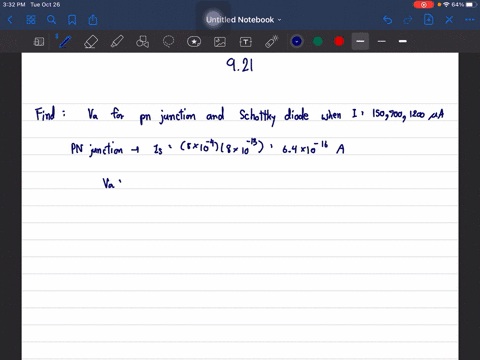Go back with the left chevron
This screenshot has width=480, height=360.
point(10,20)
